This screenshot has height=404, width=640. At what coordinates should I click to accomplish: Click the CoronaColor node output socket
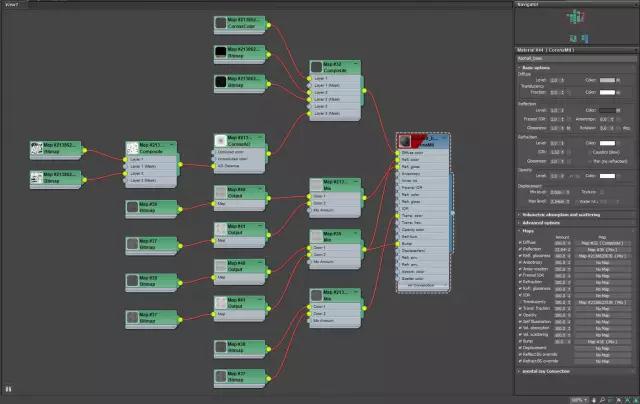click(269, 25)
